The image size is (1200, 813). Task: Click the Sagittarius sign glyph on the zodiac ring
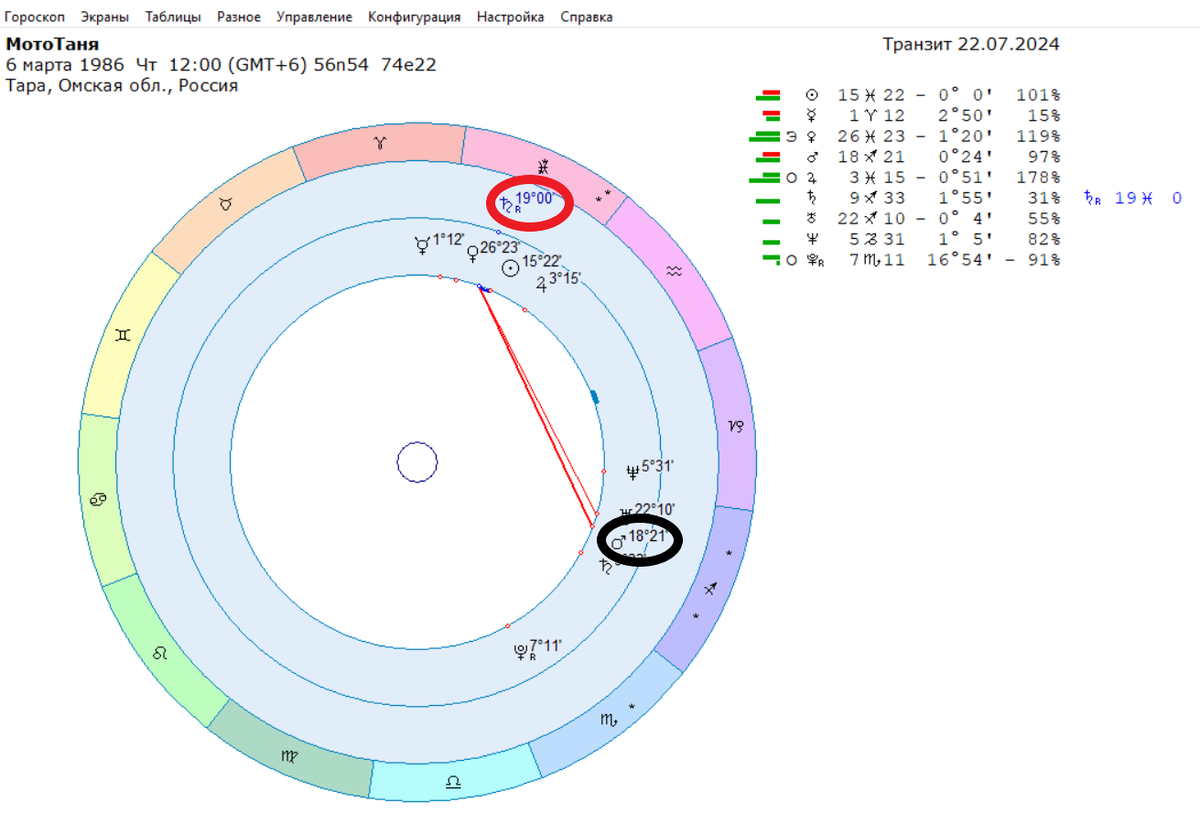pyautogui.click(x=711, y=590)
